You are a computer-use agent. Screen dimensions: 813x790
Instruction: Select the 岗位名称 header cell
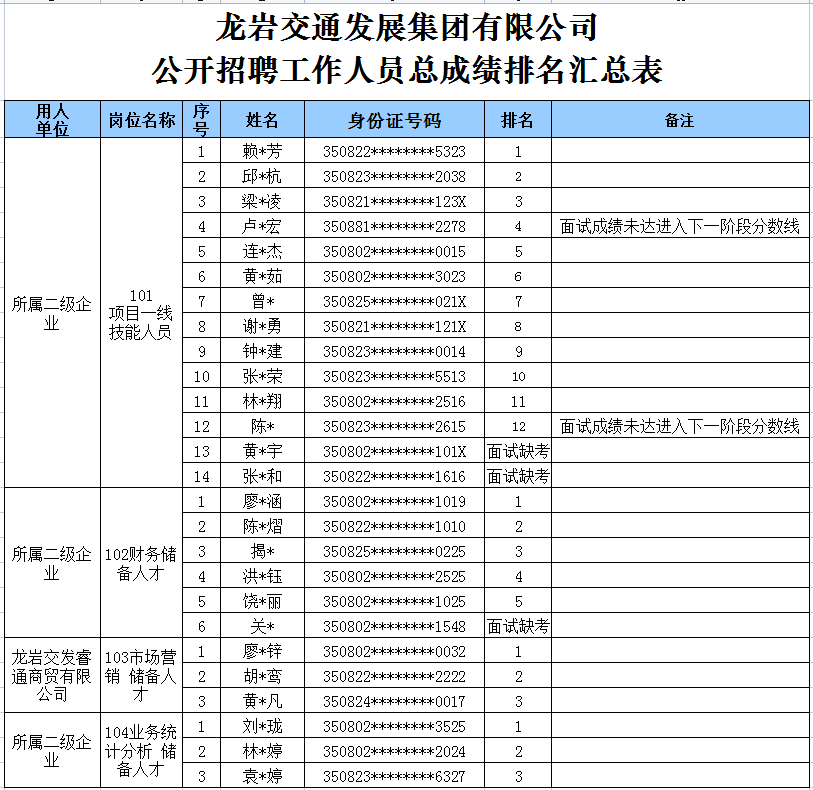(142, 120)
